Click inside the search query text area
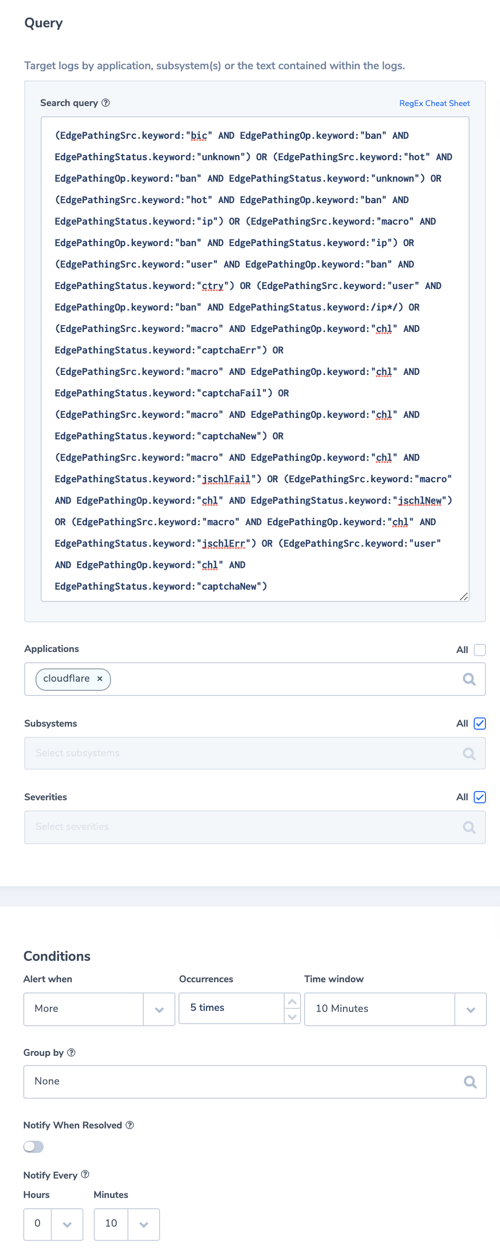The width and height of the screenshot is (500, 1257). click(x=255, y=359)
